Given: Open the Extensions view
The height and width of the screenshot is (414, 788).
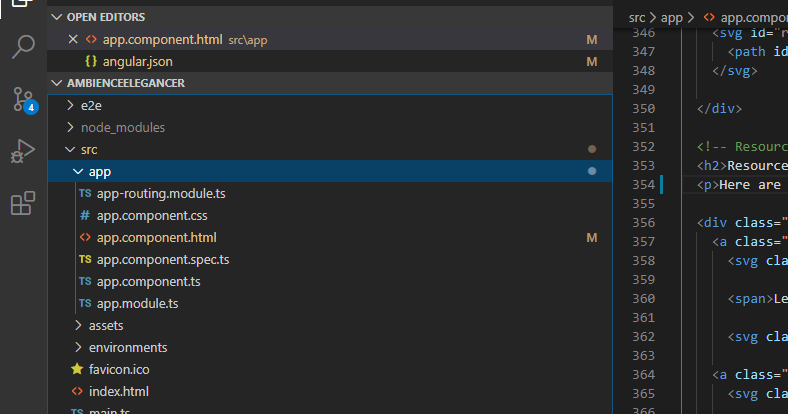Looking at the screenshot, I should 23,203.
